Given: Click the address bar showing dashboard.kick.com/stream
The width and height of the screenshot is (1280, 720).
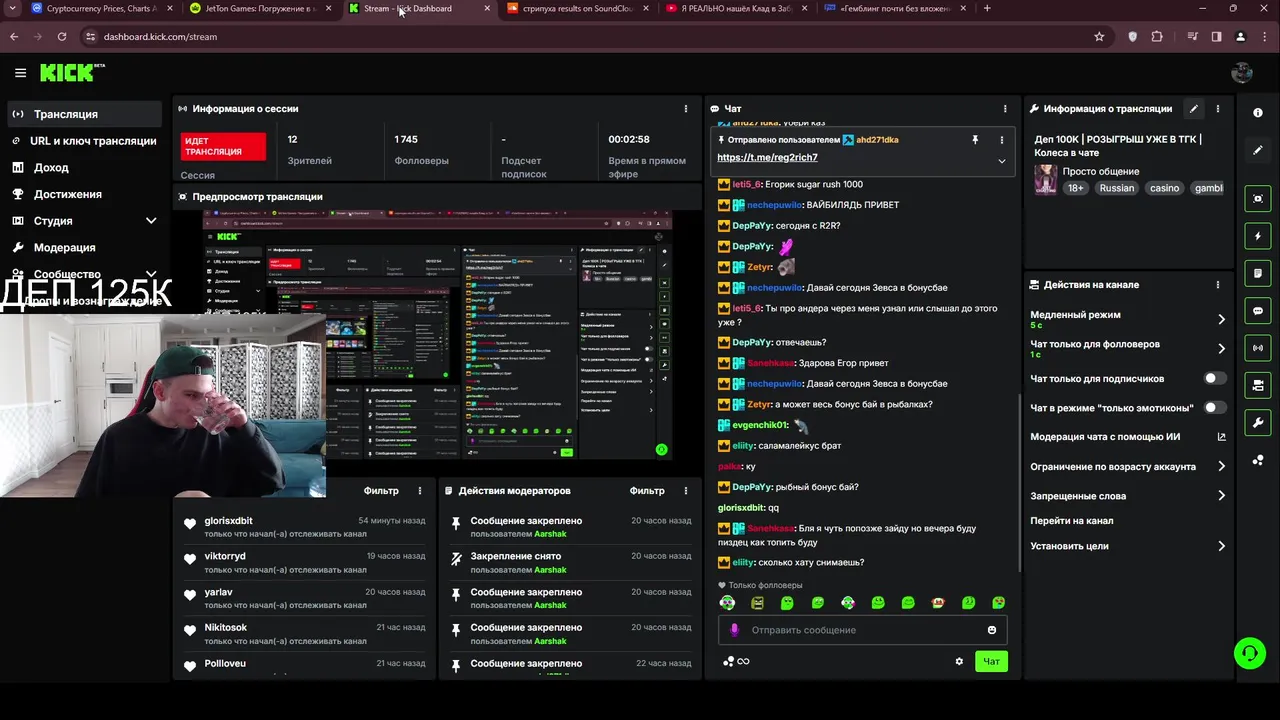Looking at the screenshot, I should [x=590, y=36].
